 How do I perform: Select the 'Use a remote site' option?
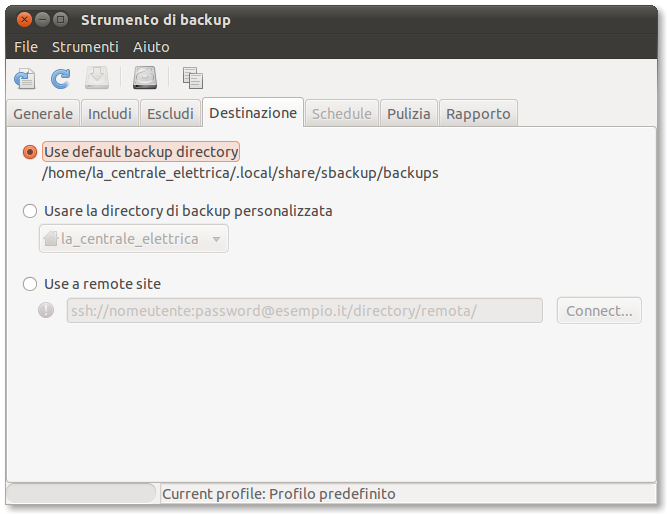coord(30,284)
